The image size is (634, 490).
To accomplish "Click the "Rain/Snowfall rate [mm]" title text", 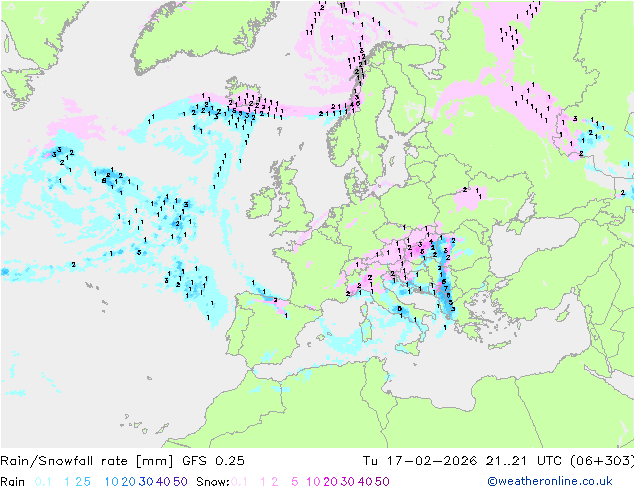I will 87,461.
